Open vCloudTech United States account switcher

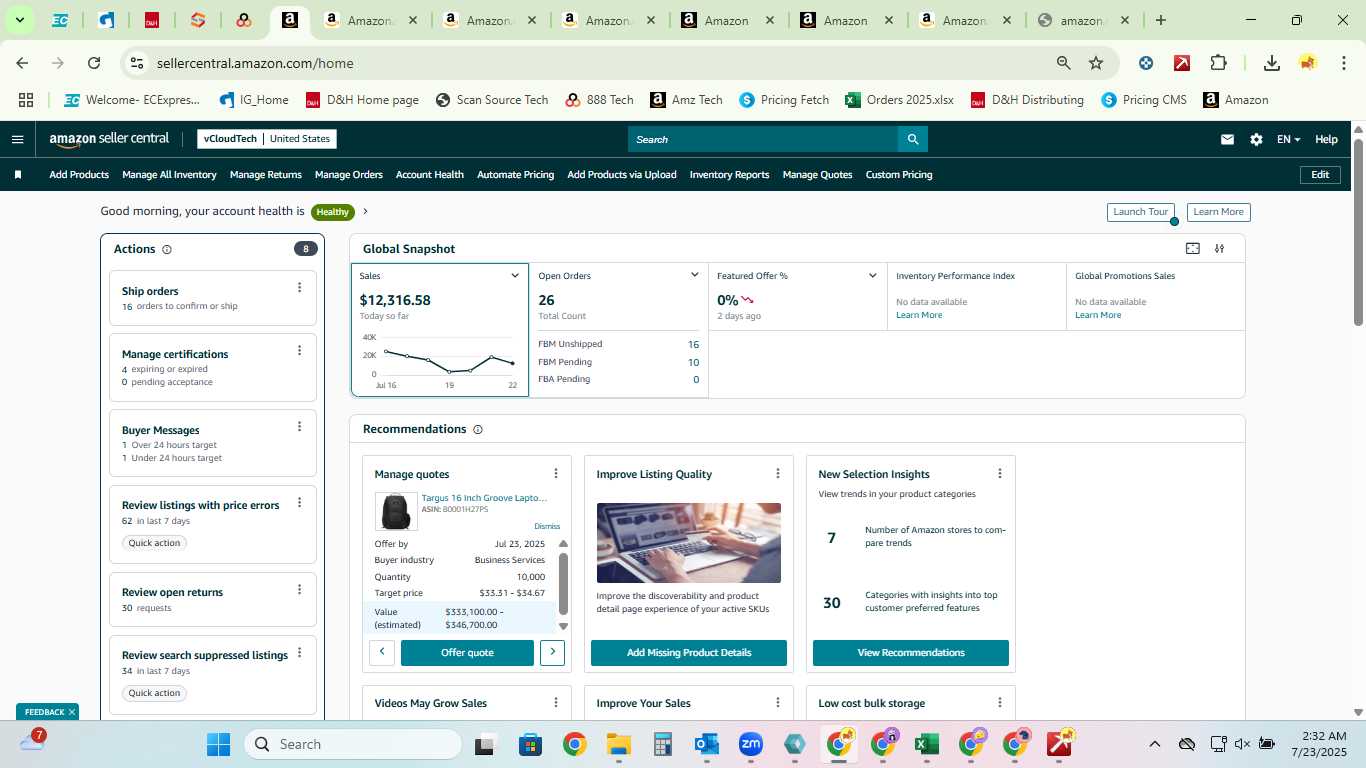pyautogui.click(x=267, y=139)
